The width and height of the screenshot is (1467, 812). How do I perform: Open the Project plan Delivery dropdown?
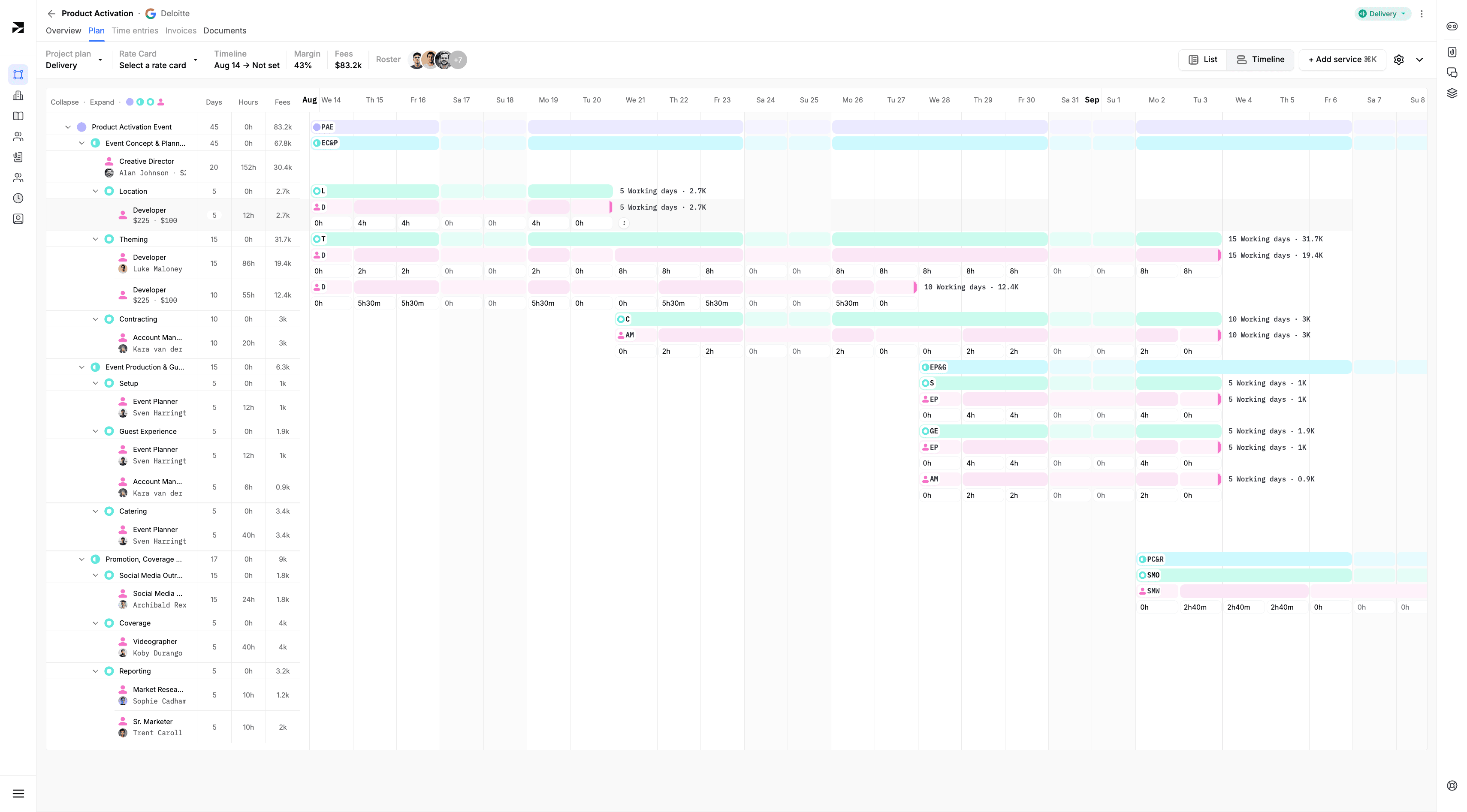click(74, 60)
